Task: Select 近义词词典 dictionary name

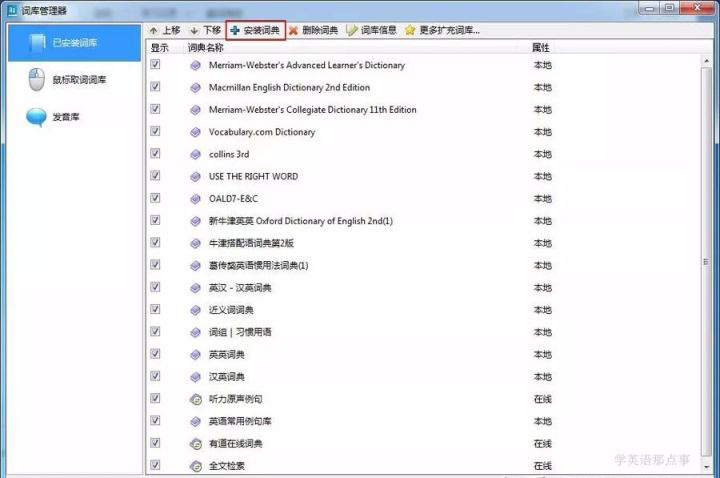Action: [x=231, y=310]
